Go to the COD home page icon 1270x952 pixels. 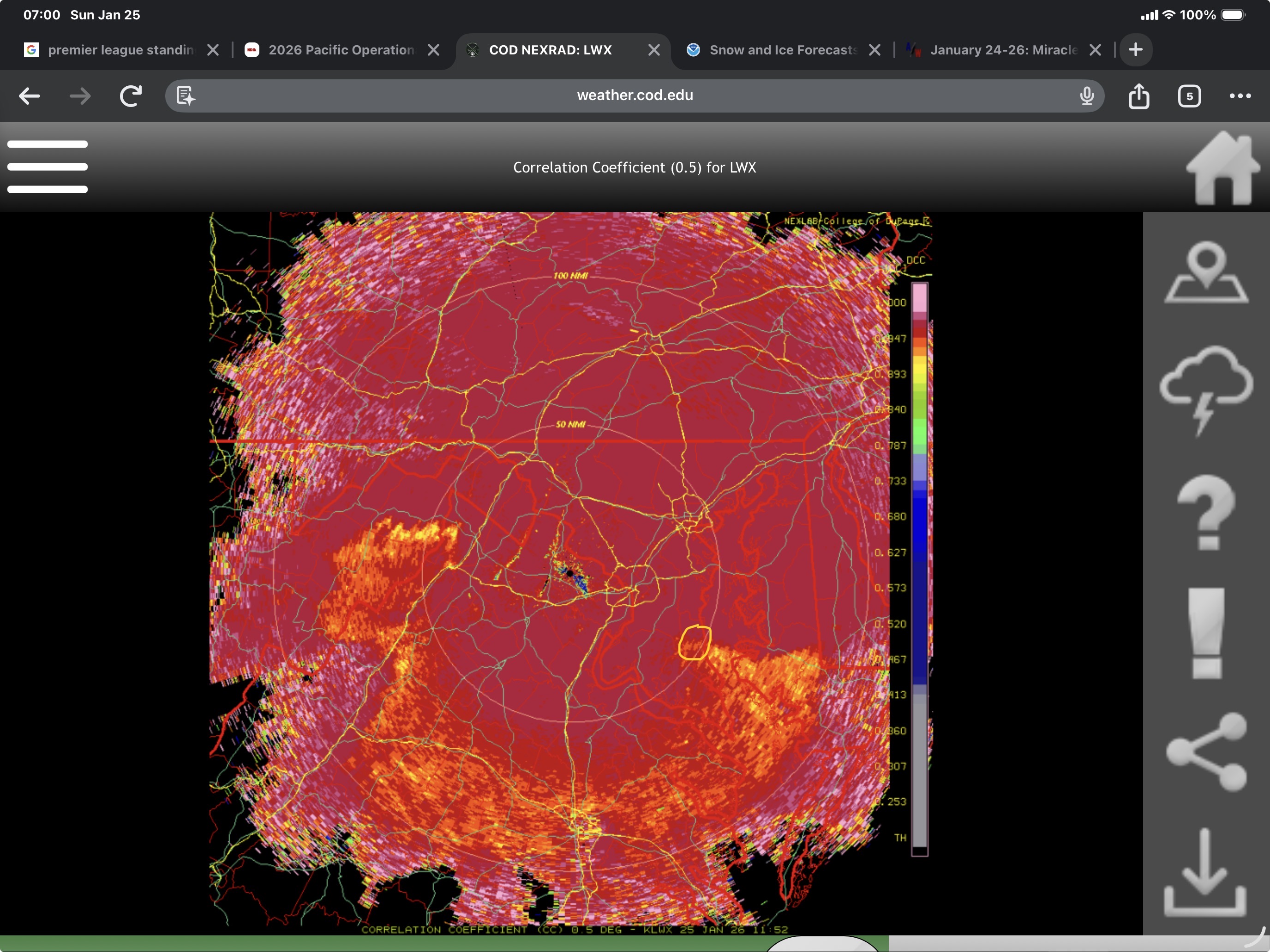click(x=1222, y=167)
